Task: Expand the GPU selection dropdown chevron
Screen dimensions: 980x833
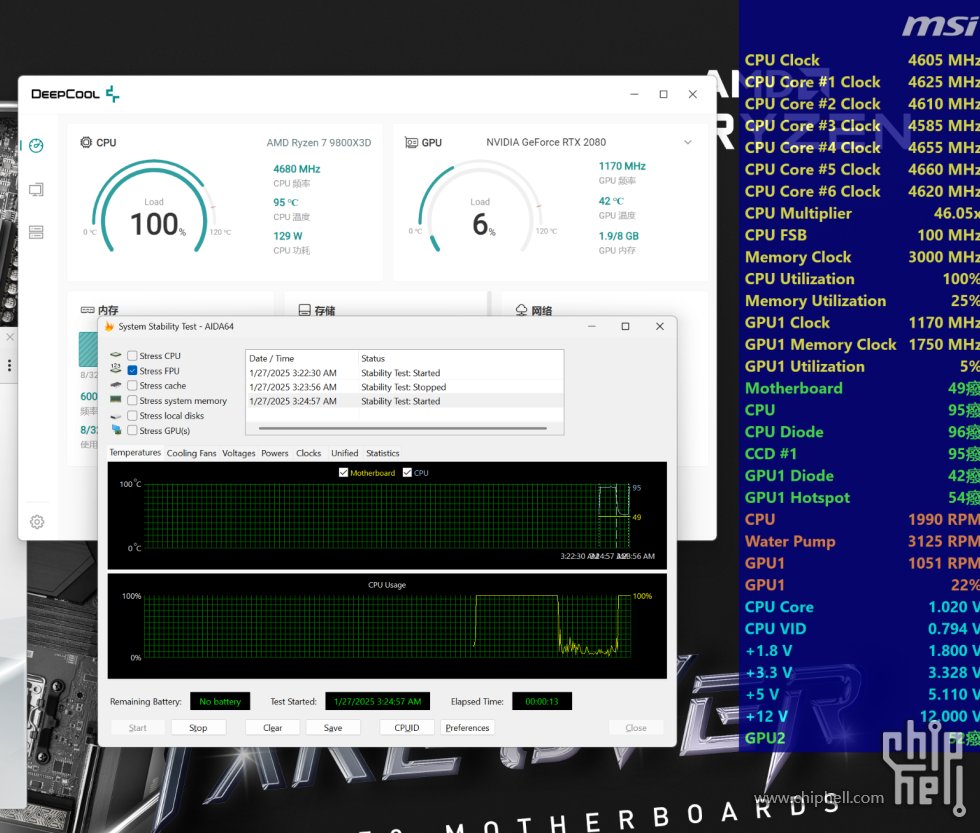Action: [688, 142]
